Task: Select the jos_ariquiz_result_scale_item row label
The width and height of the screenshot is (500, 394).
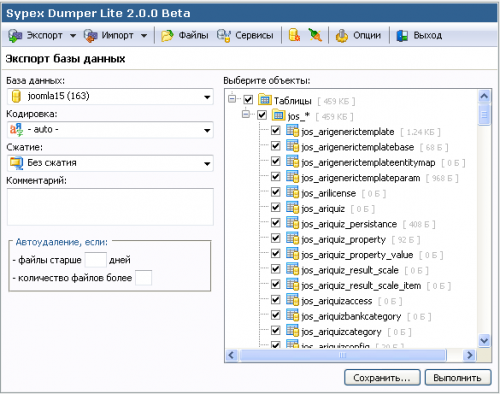Action: tap(361, 286)
